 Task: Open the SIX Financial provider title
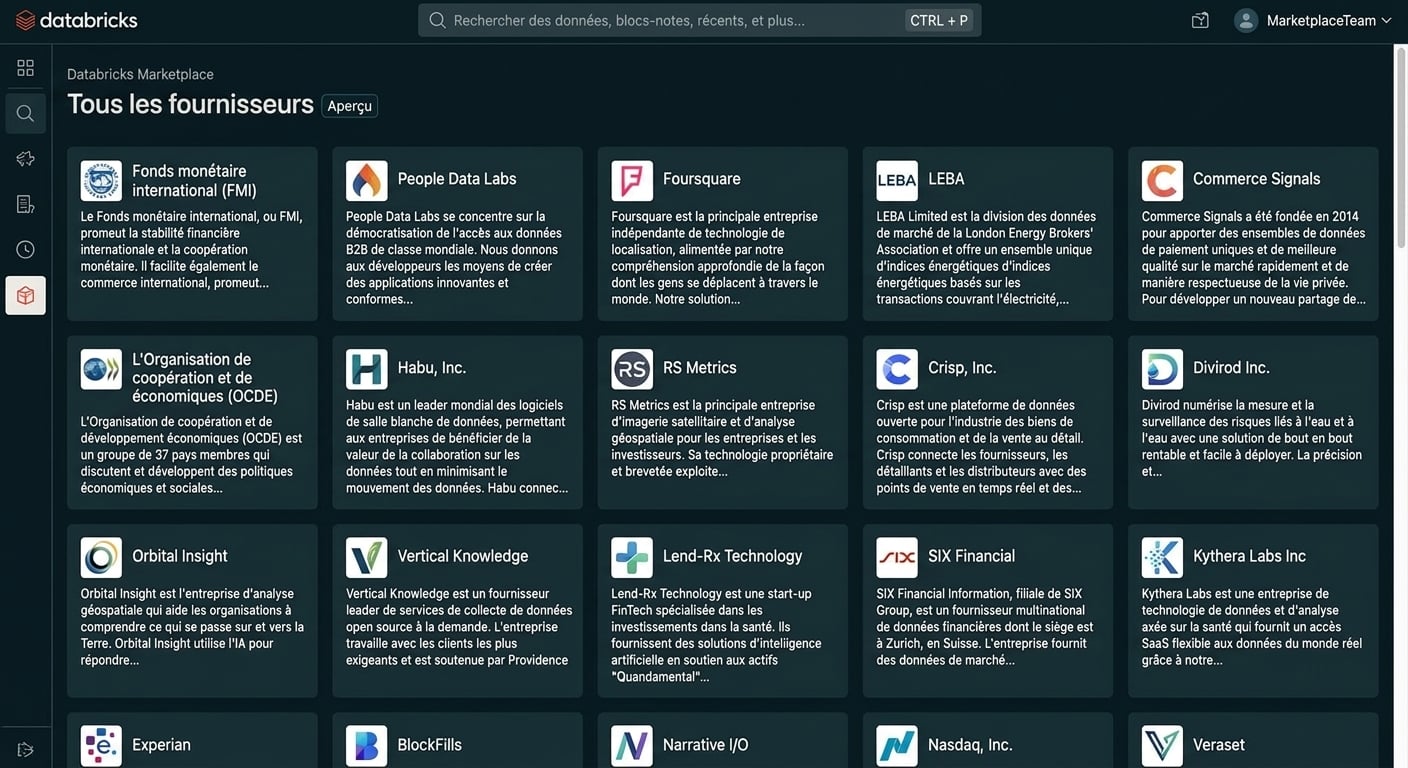coord(971,556)
